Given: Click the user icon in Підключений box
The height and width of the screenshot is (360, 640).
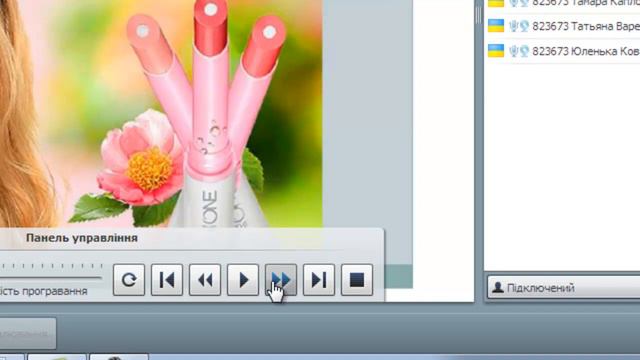Looking at the screenshot, I should coord(498,287).
